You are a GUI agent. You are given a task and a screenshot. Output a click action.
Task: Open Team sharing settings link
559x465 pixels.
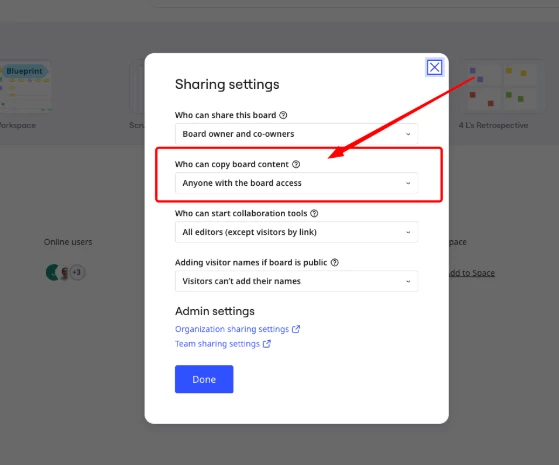pos(223,344)
